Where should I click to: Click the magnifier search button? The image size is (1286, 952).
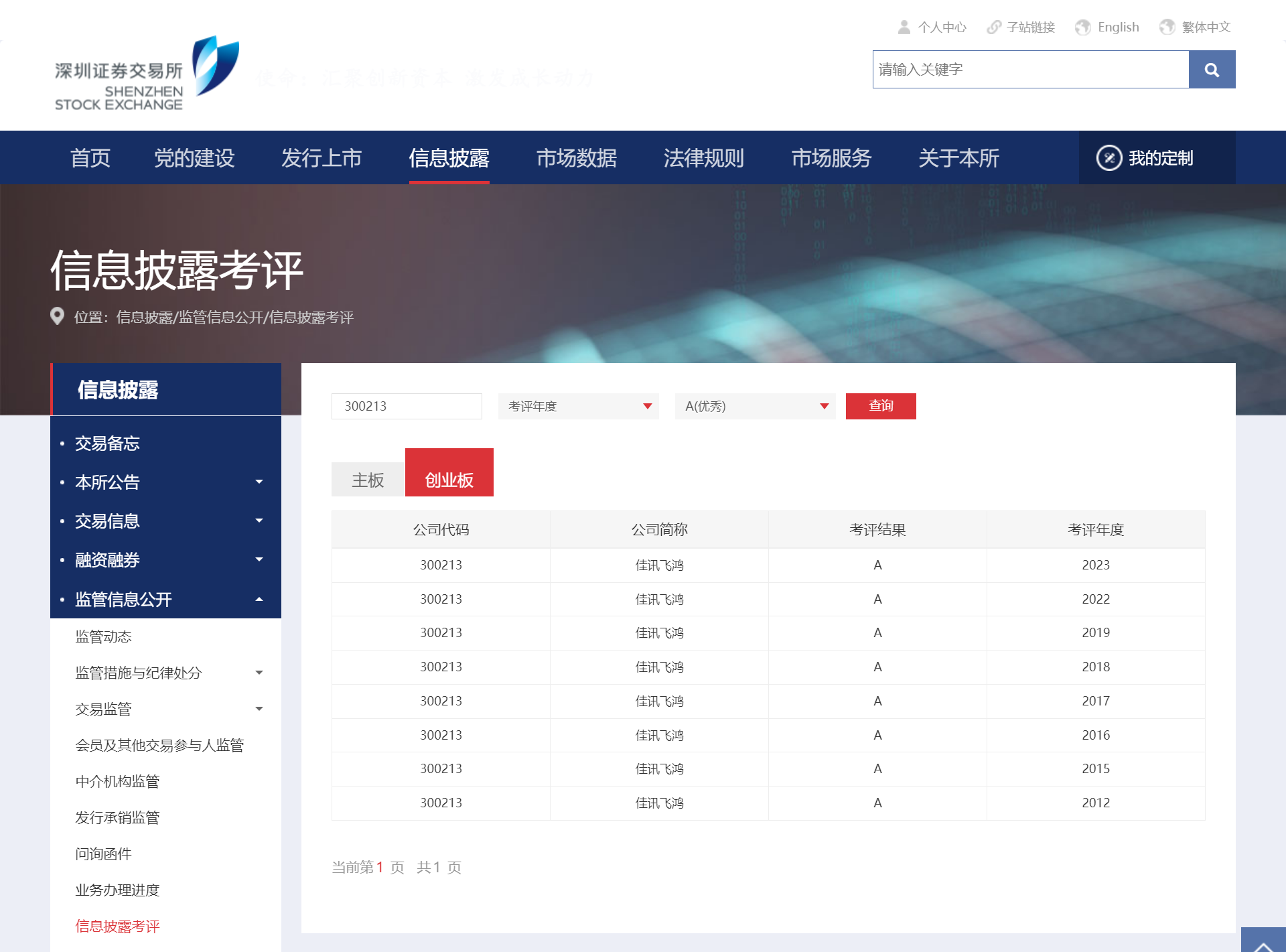(x=1211, y=70)
